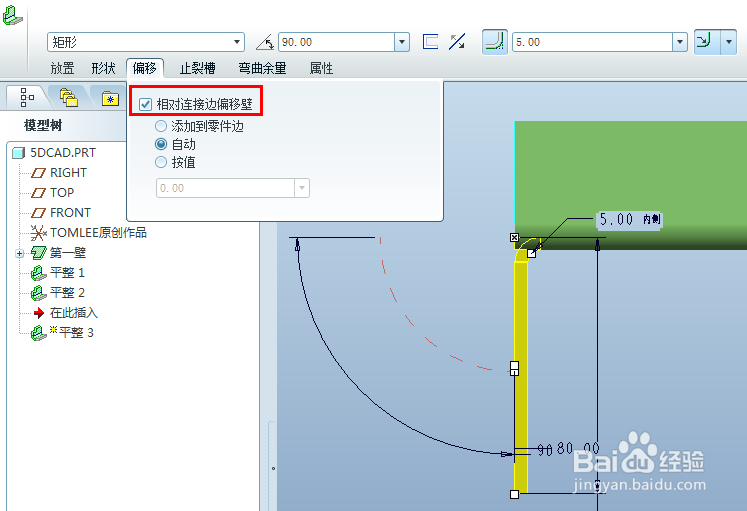Click the square handle mid-way on wall edge
This screenshot has height=511, width=747.
tap(514, 368)
